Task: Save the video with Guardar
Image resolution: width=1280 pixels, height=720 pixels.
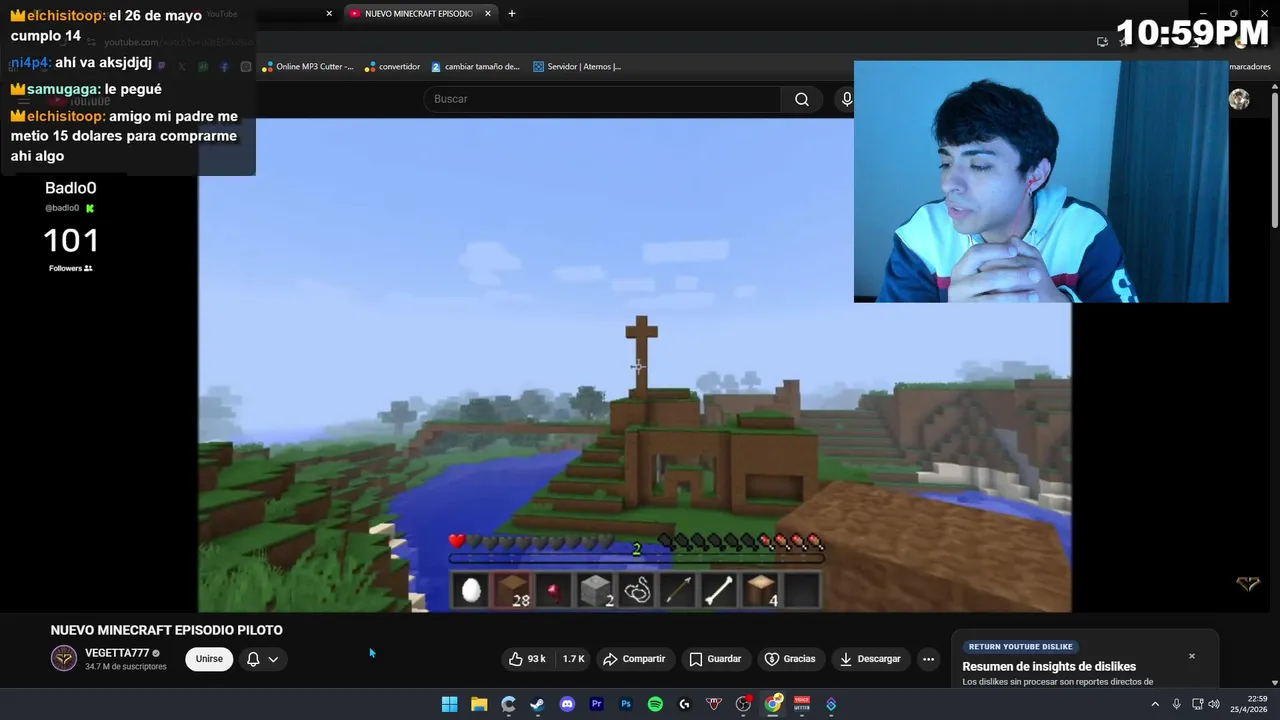Action: (x=715, y=659)
